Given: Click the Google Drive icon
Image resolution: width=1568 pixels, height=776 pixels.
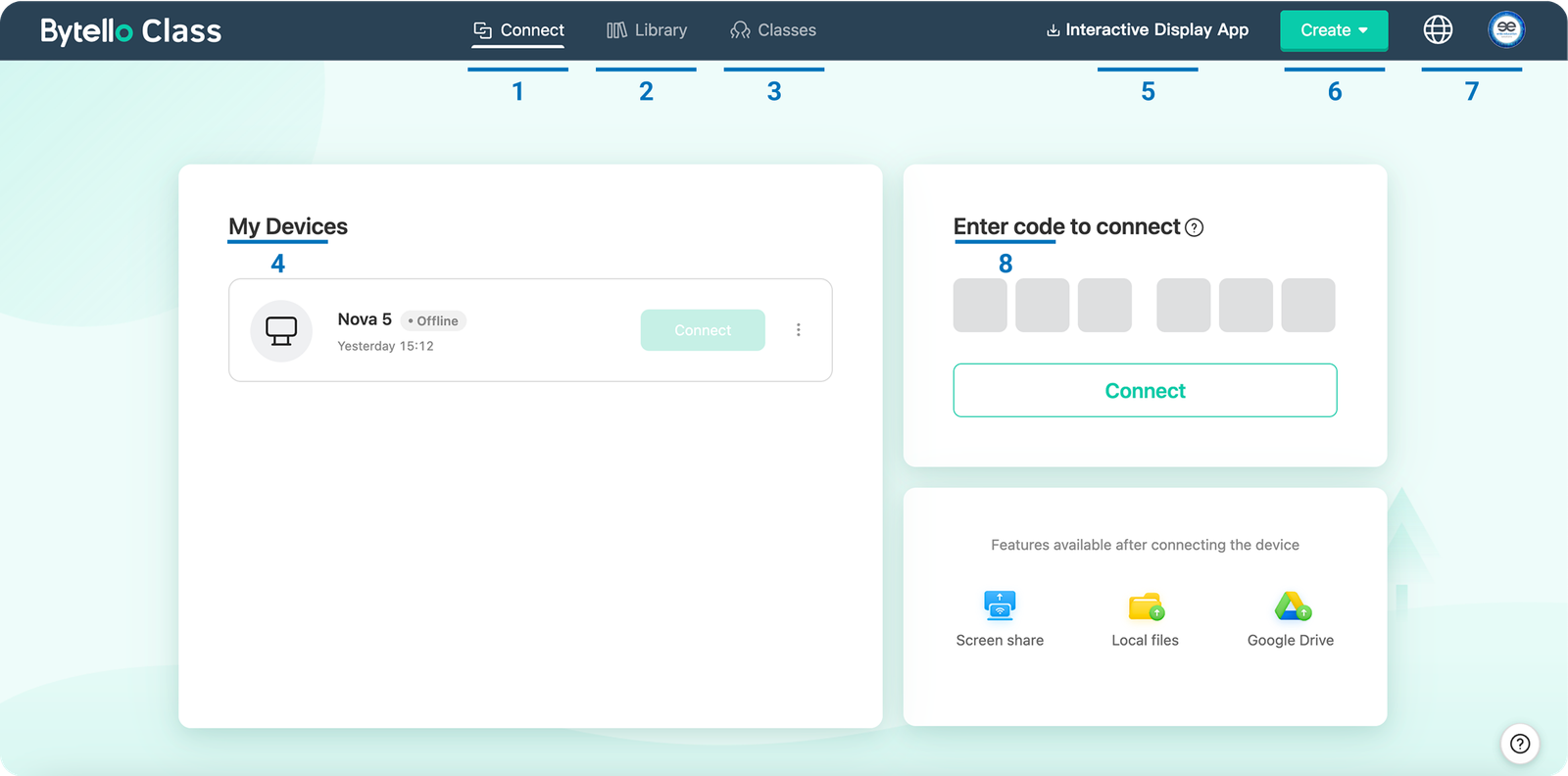Looking at the screenshot, I should coord(1292,606).
